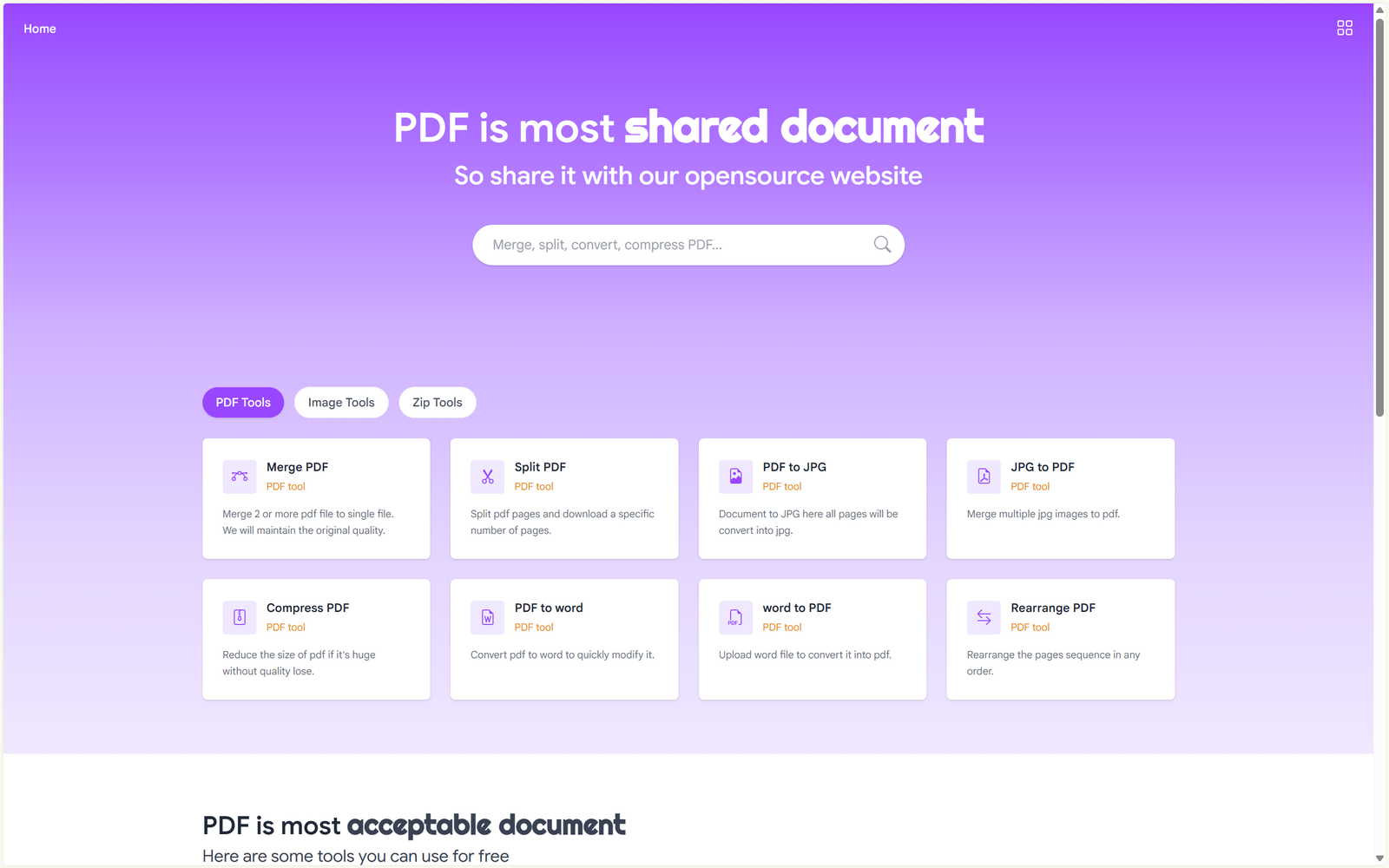The height and width of the screenshot is (868, 1389).
Task: Click 'Convert pdf to word to quickly modify' text
Action: (x=563, y=654)
